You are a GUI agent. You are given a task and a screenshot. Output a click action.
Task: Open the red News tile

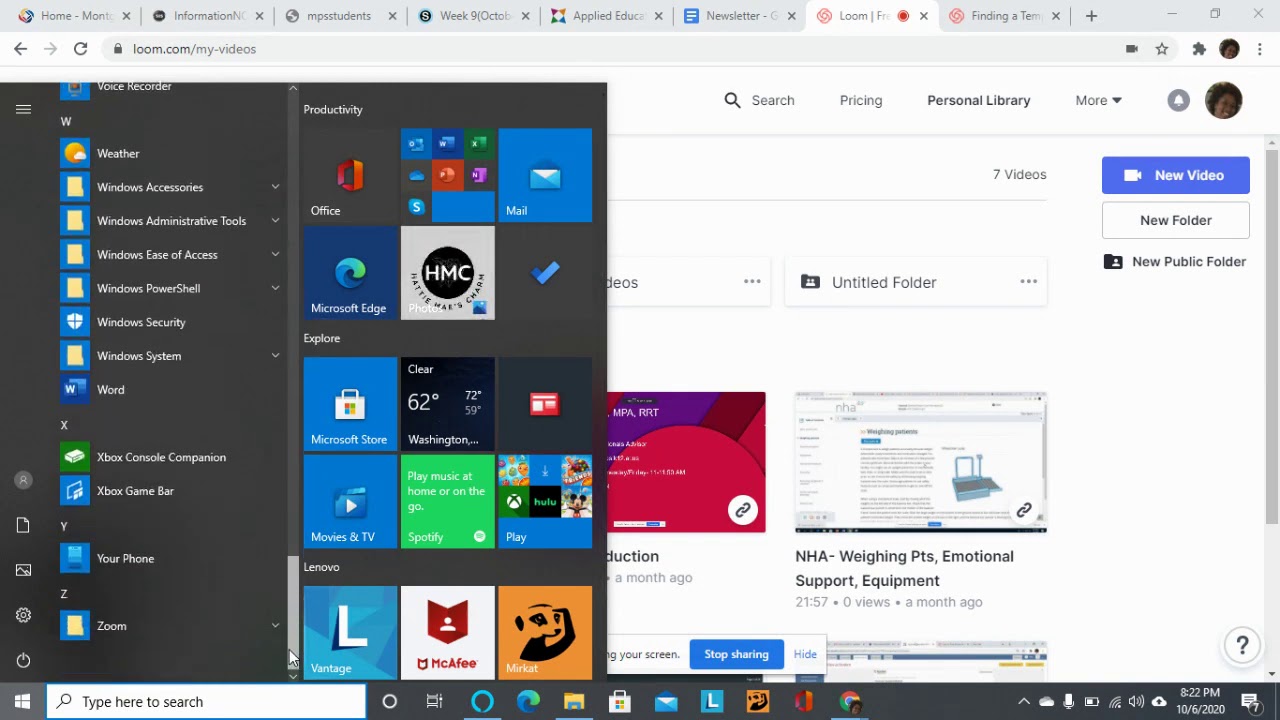pyautogui.click(x=545, y=404)
